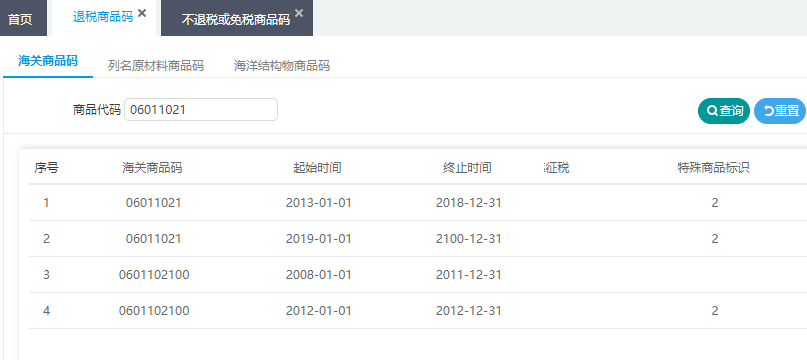
Task: Open the 海洋结构物商品码 sub-tab
Action: (282, 66)
